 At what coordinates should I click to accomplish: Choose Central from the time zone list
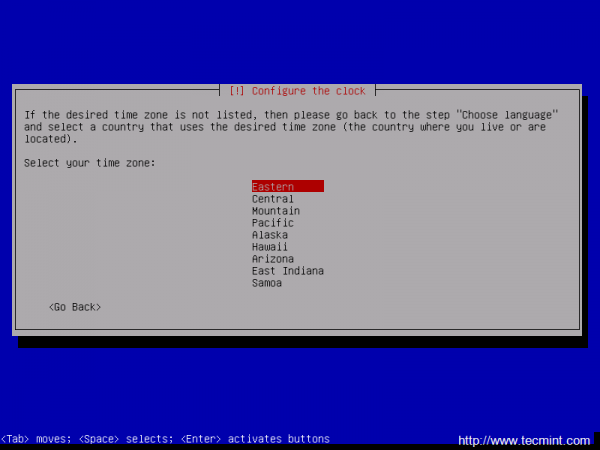pyautogui.click(x=272, y=199)
